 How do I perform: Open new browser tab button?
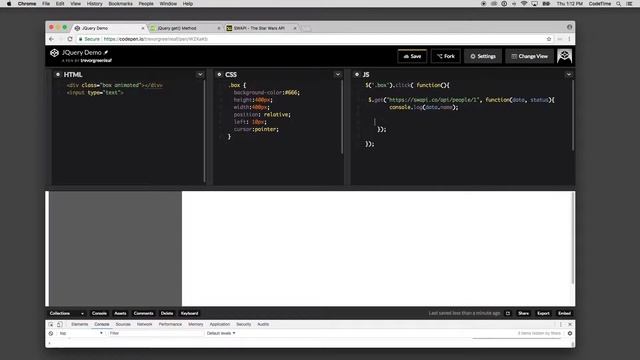click(x=306, y=28)
